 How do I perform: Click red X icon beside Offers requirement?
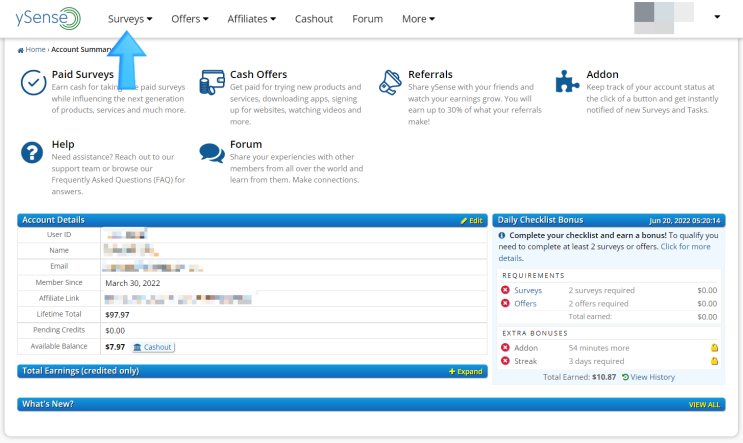point(505,303)
